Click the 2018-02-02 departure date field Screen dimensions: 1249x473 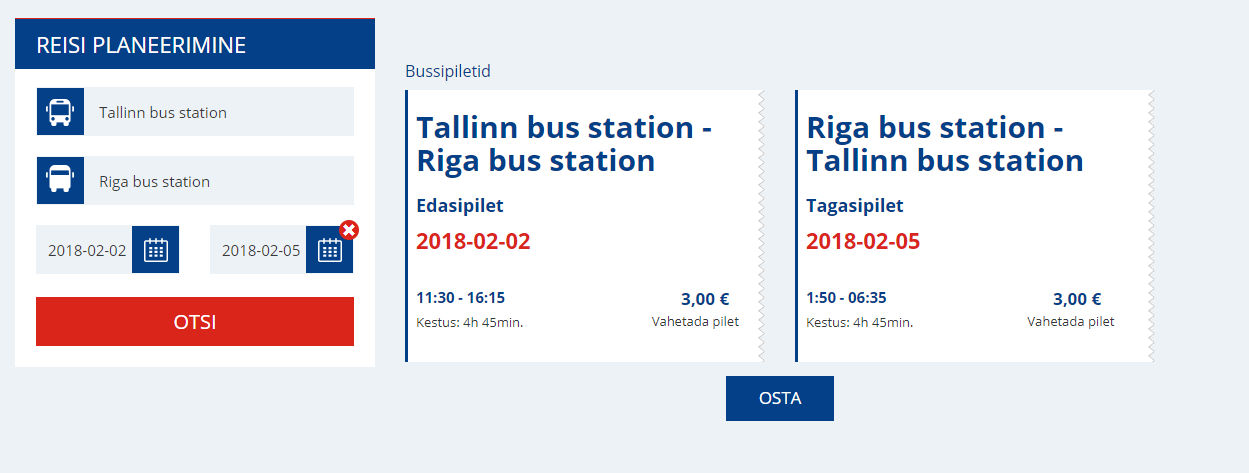tap(84, 249)
